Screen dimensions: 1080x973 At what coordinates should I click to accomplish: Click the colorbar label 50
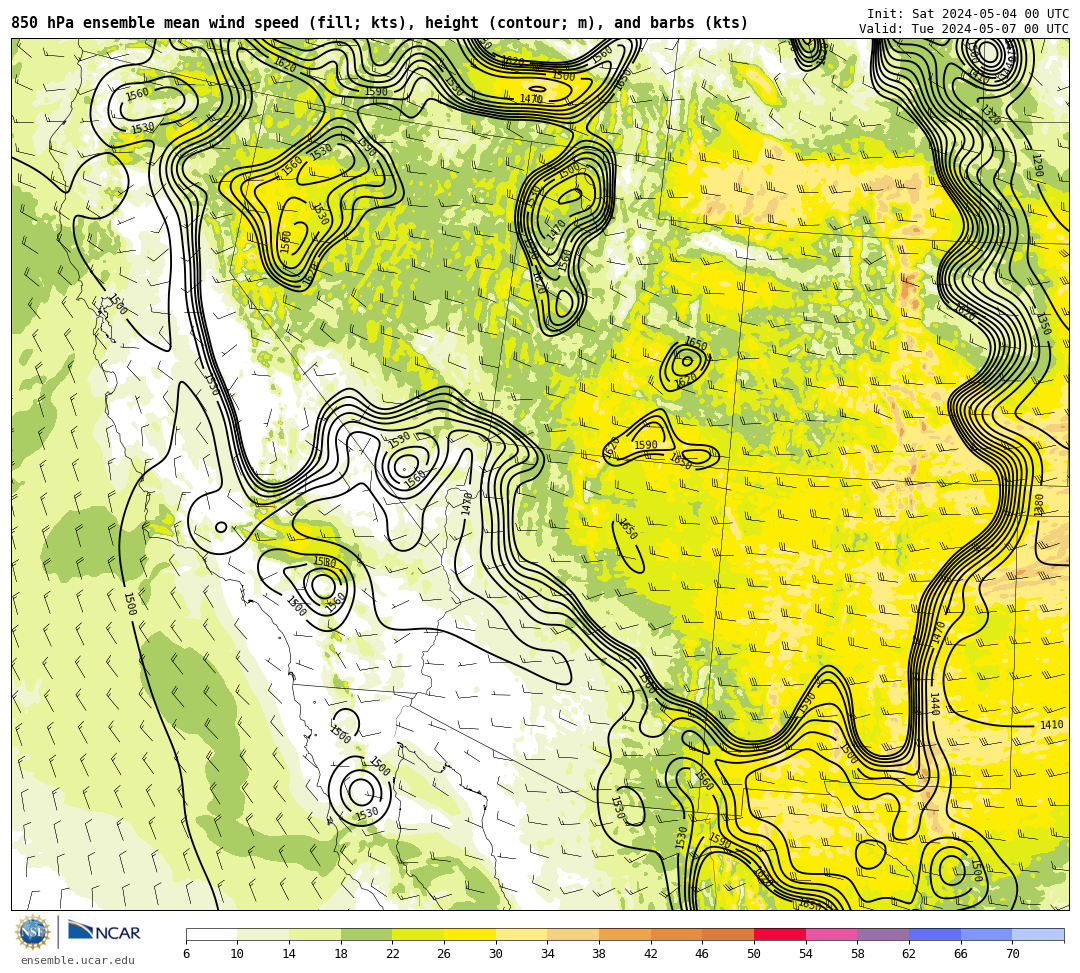pyautogui.click(x=754, y=954)
